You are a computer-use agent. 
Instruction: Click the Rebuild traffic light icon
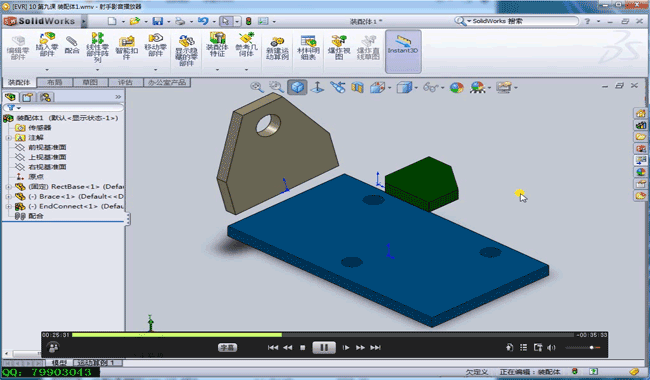pyautogui.click(x=249, y=21)
